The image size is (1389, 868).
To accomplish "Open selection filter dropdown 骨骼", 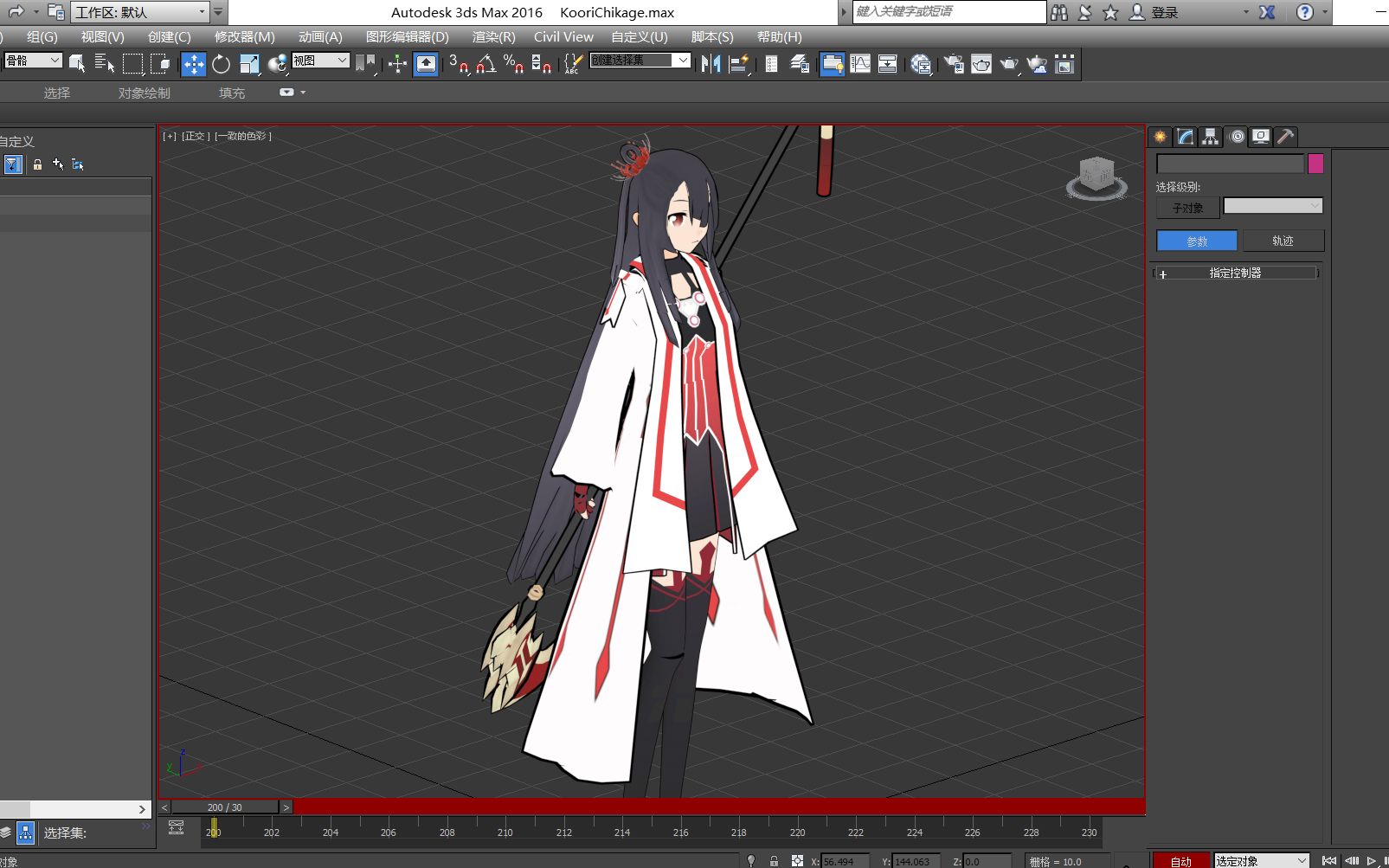I will point(33,61).
